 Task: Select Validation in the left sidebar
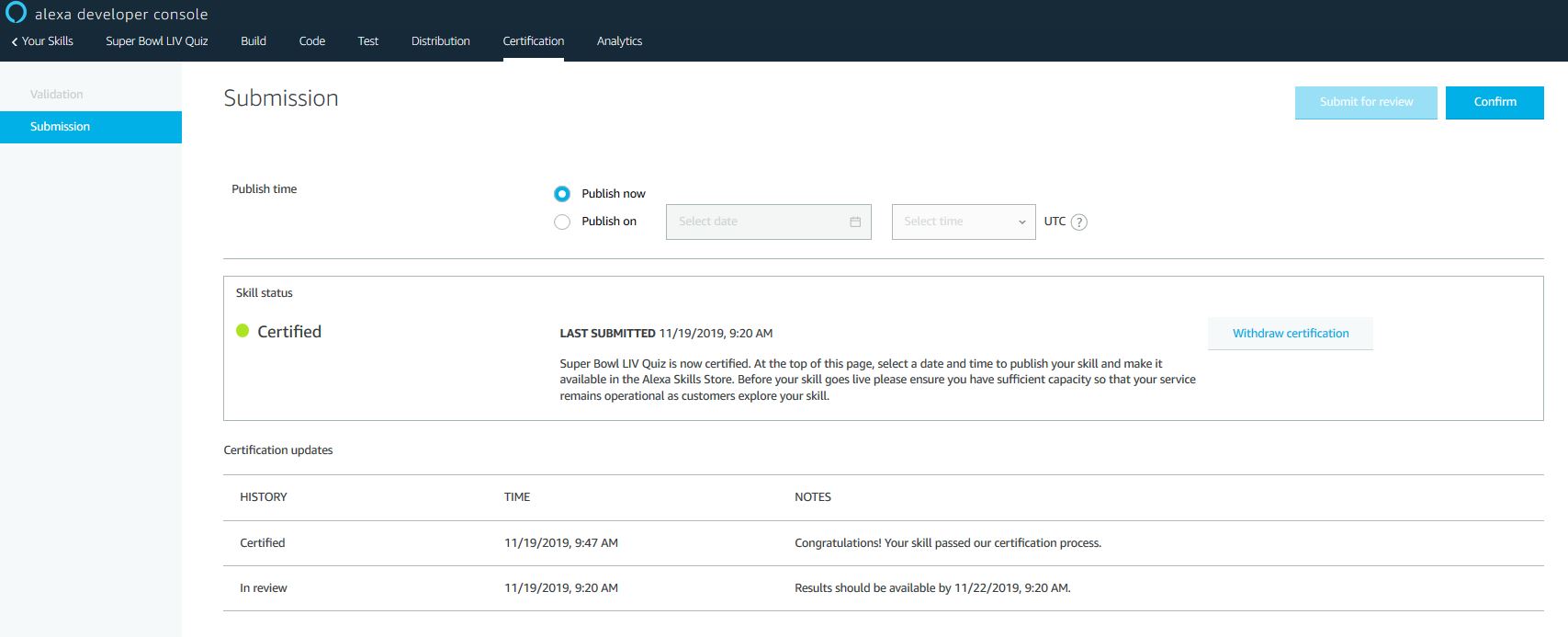57,95
